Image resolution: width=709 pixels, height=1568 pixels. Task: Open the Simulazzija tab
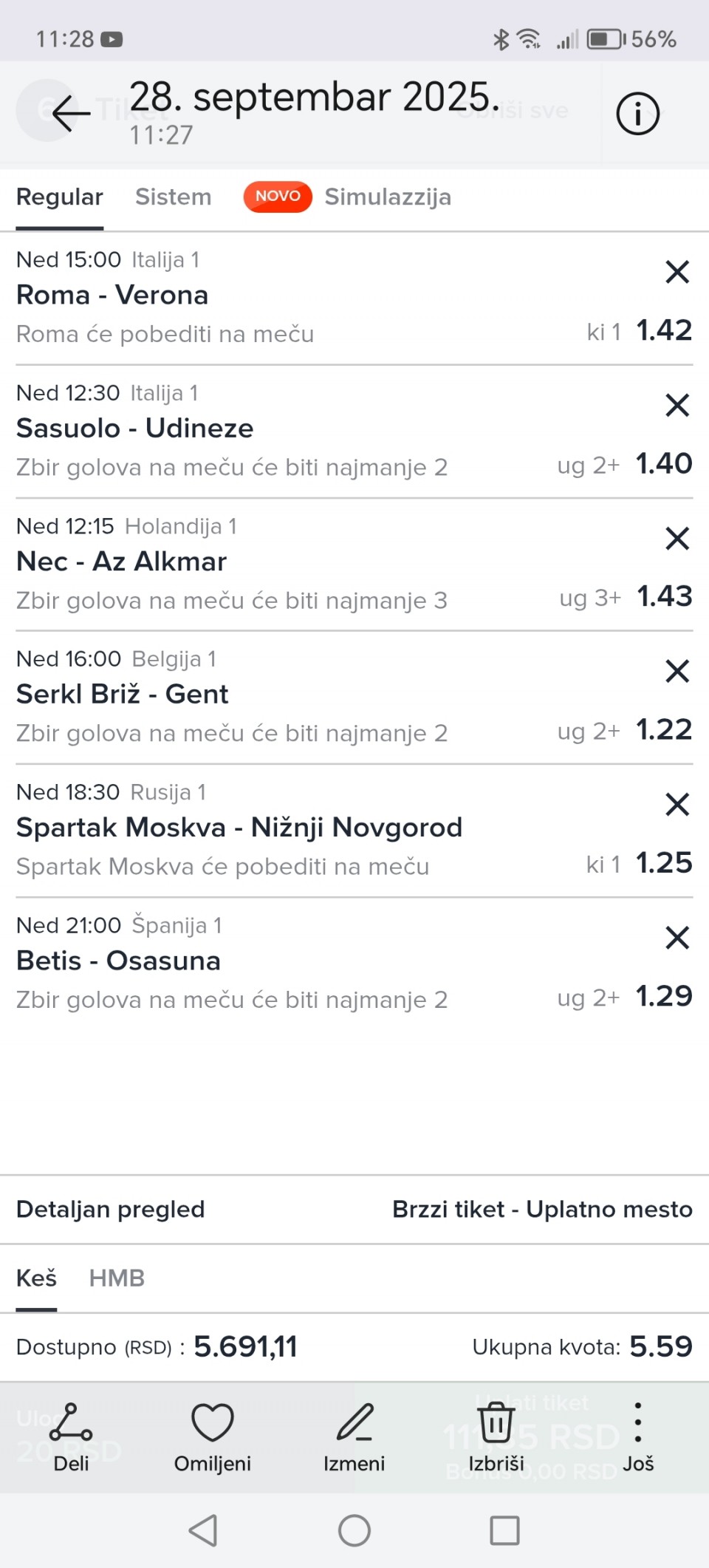click(388, 197)
